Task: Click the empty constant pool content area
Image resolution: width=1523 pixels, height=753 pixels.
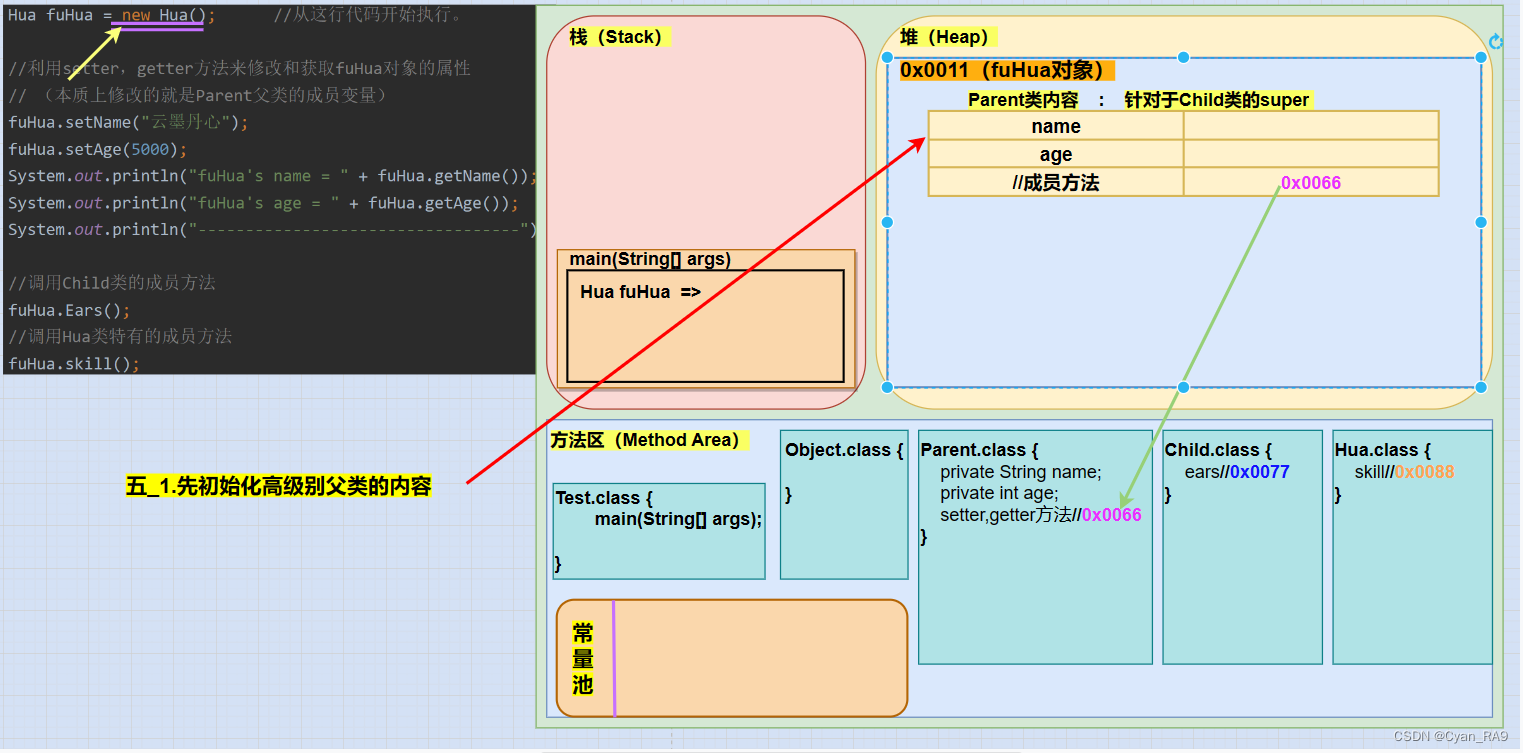Action: pos(760,658)
